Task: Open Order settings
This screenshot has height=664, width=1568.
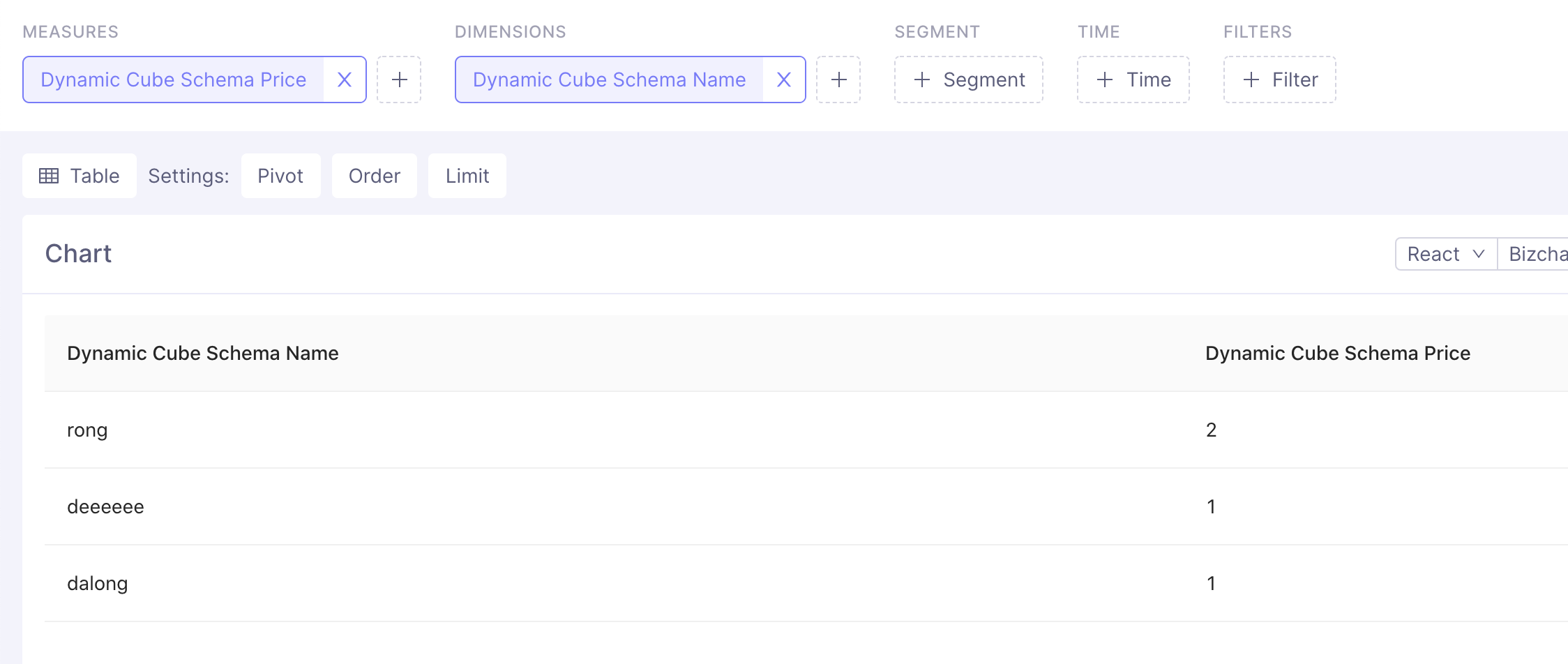Action: tap(375, 176)
